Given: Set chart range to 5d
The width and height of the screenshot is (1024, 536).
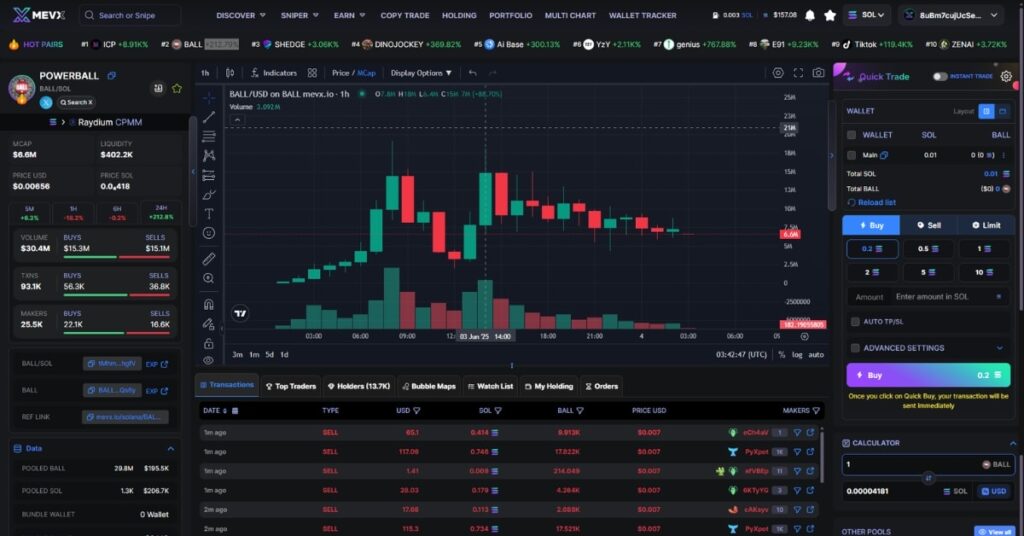Looking at the screenshot, I should [x=269, y=355].
